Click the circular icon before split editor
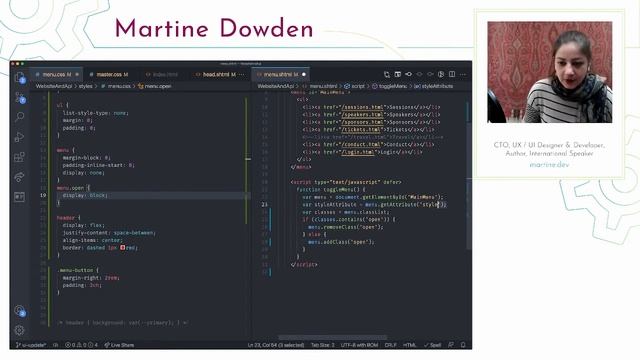 pyautogui.click(x=441, y=74)
